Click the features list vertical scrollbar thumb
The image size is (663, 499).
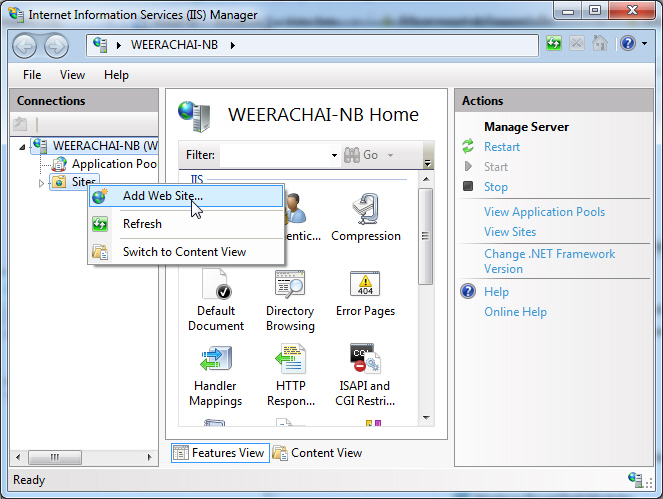click(426, 236)
